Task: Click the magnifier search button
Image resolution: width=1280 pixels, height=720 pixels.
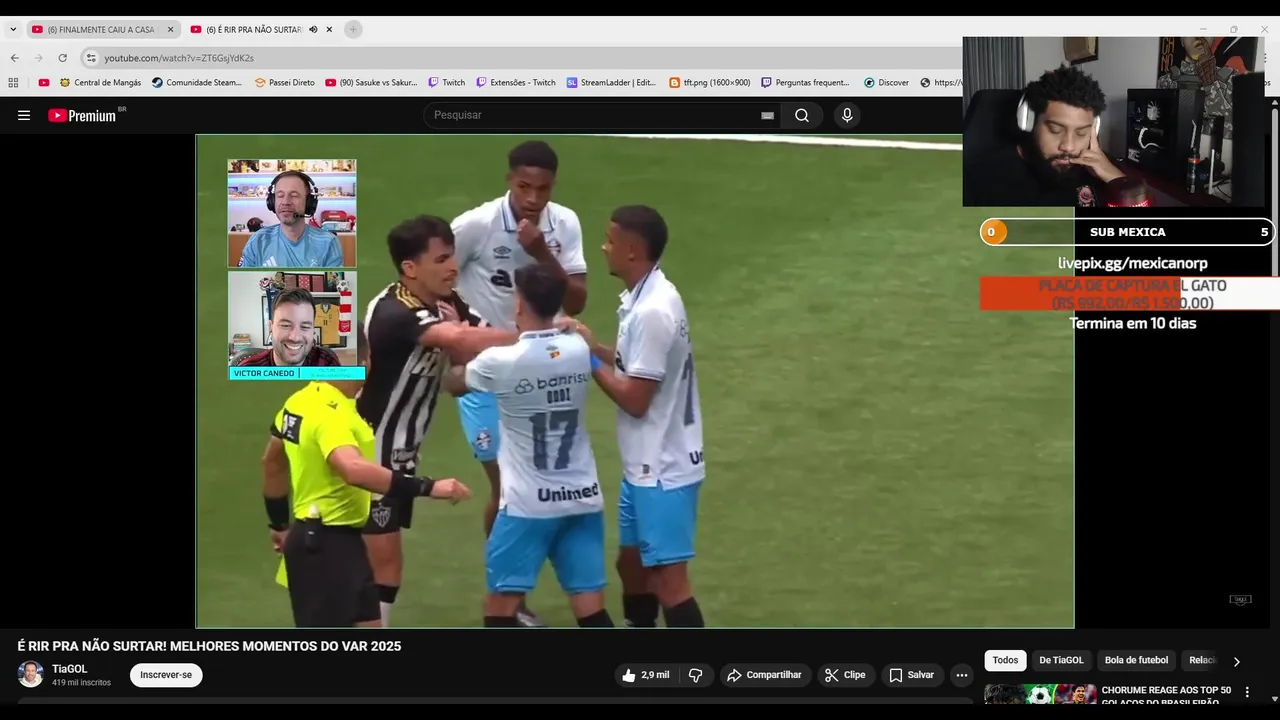Action: [802, 115]
